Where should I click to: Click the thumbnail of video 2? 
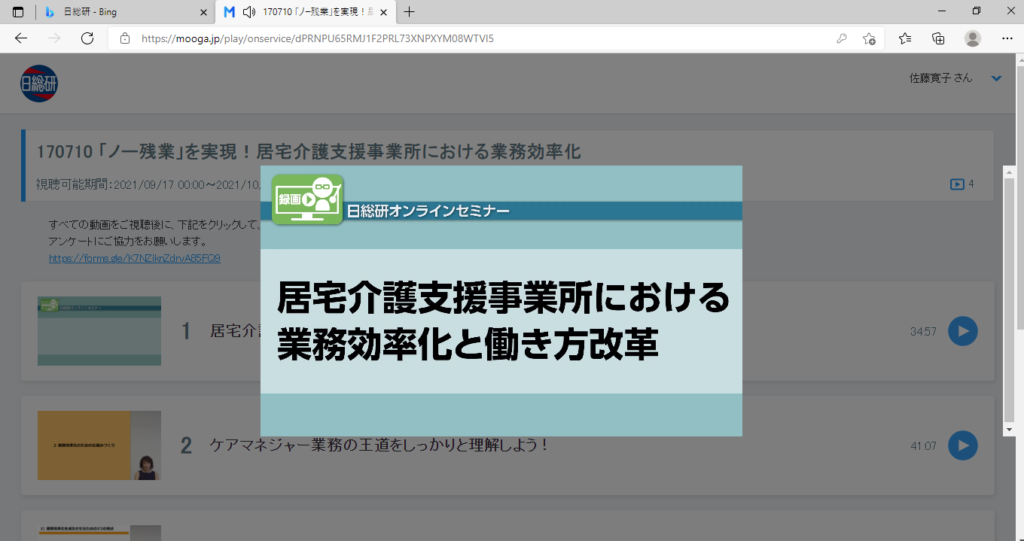[x=98, y=445]
